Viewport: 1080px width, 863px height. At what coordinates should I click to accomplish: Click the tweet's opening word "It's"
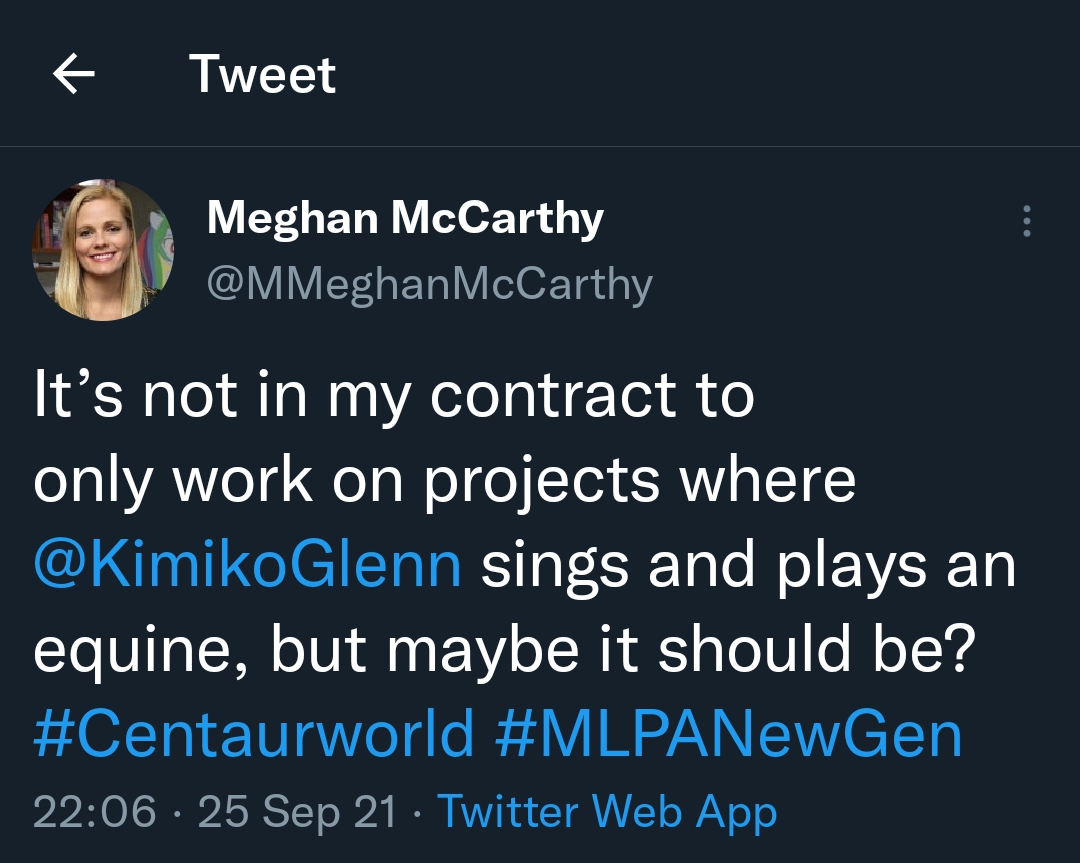pos(78,396)
